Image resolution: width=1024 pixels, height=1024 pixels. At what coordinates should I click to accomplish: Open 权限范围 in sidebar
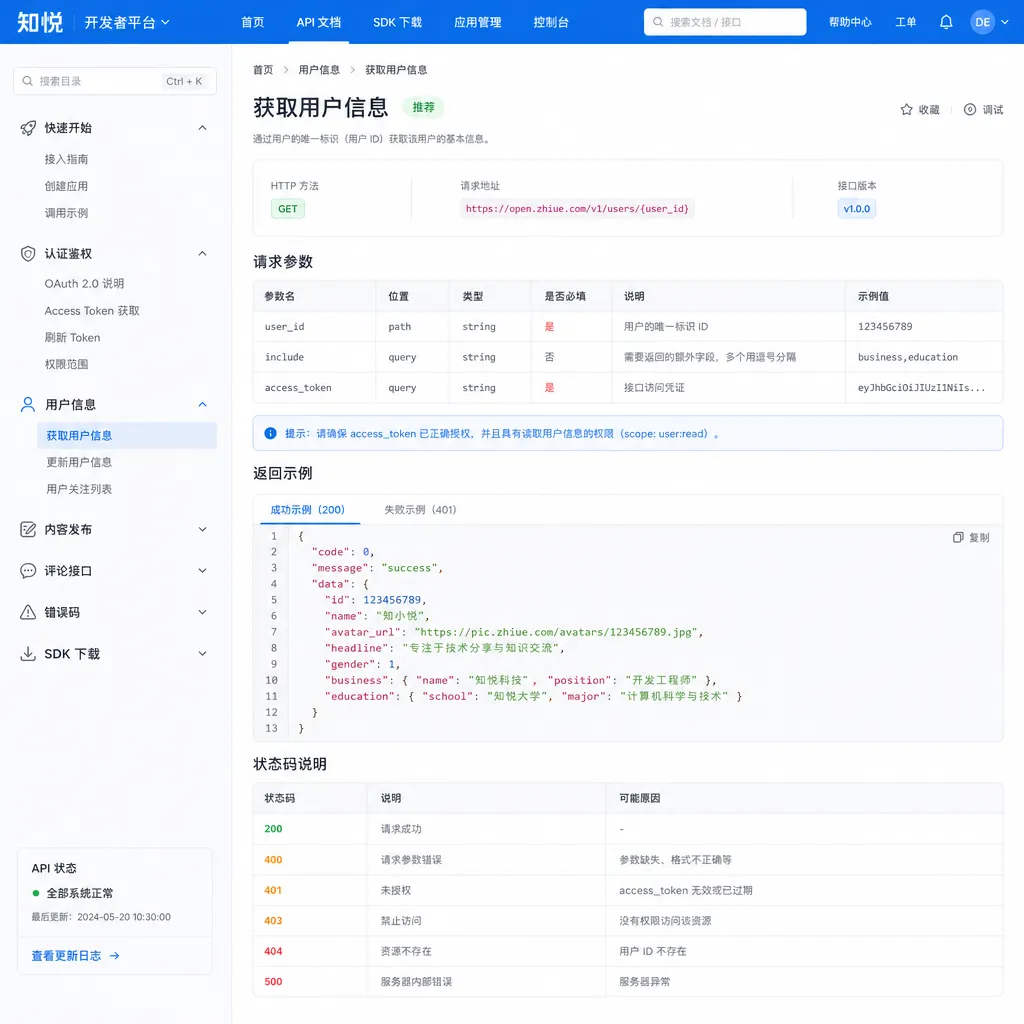(x=67, y=364)
